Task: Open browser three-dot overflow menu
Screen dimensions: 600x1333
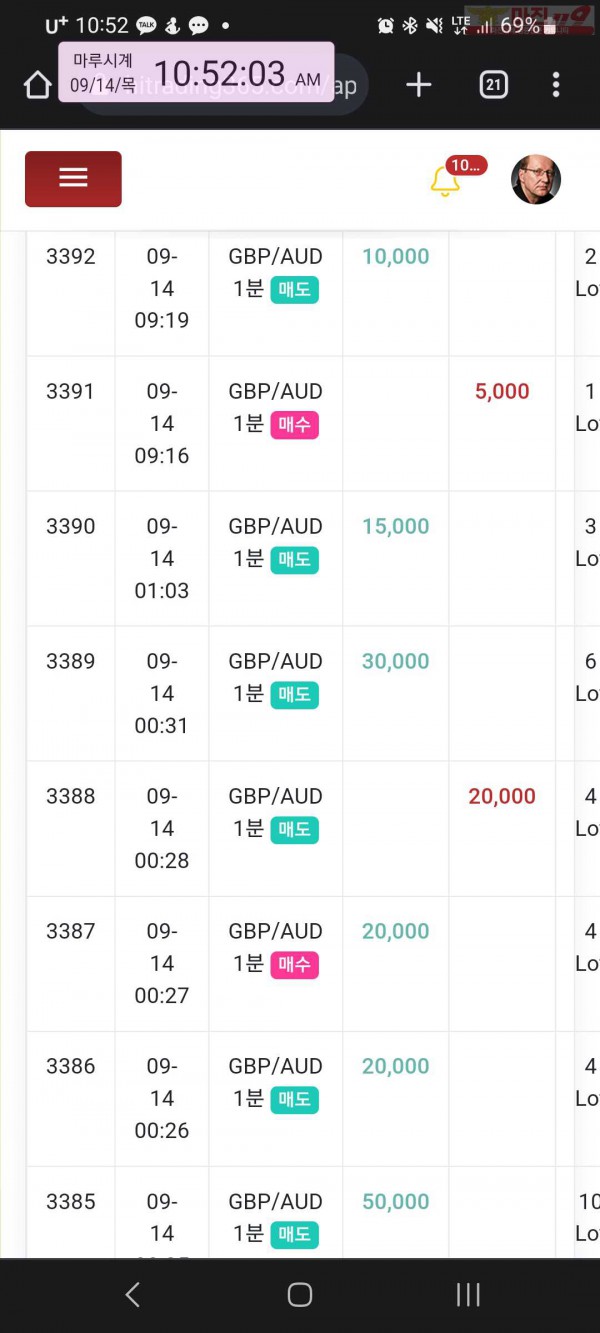Action: tap(556, 85)
